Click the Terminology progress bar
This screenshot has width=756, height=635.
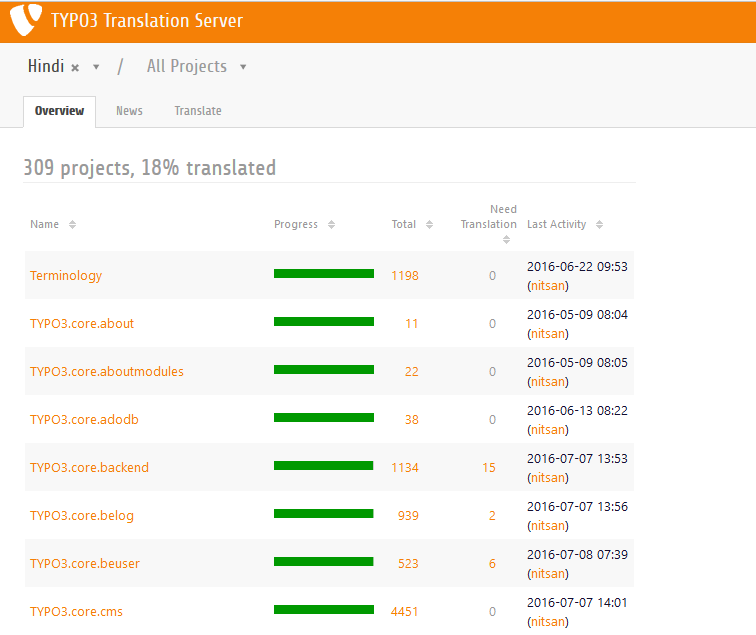[x=324, y=273]
